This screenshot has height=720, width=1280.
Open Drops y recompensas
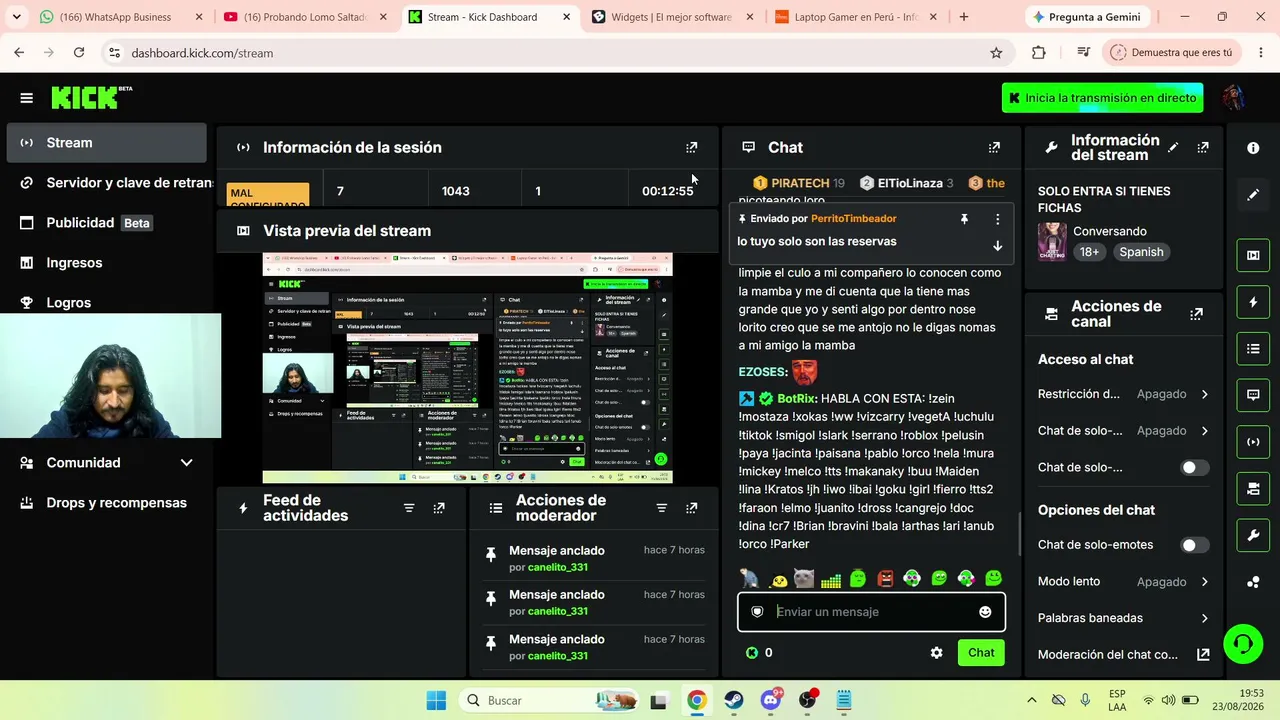click(x=106, y=503)
